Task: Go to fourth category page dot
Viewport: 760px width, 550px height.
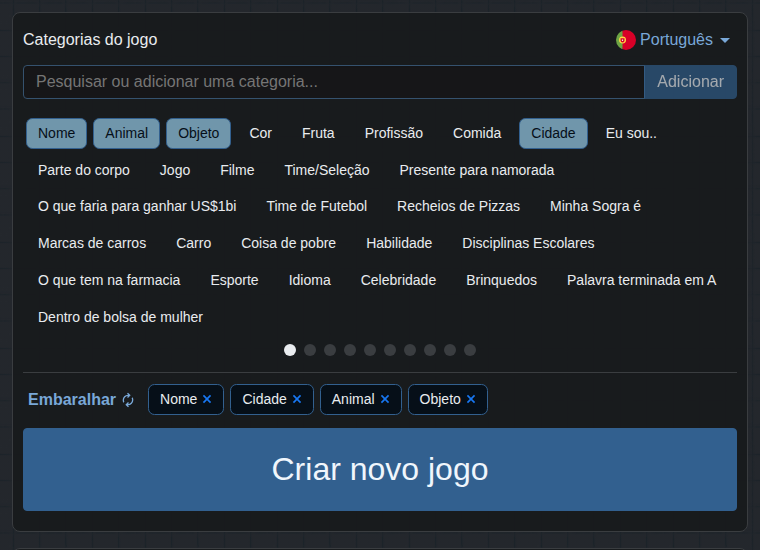Action: (350, 350)
